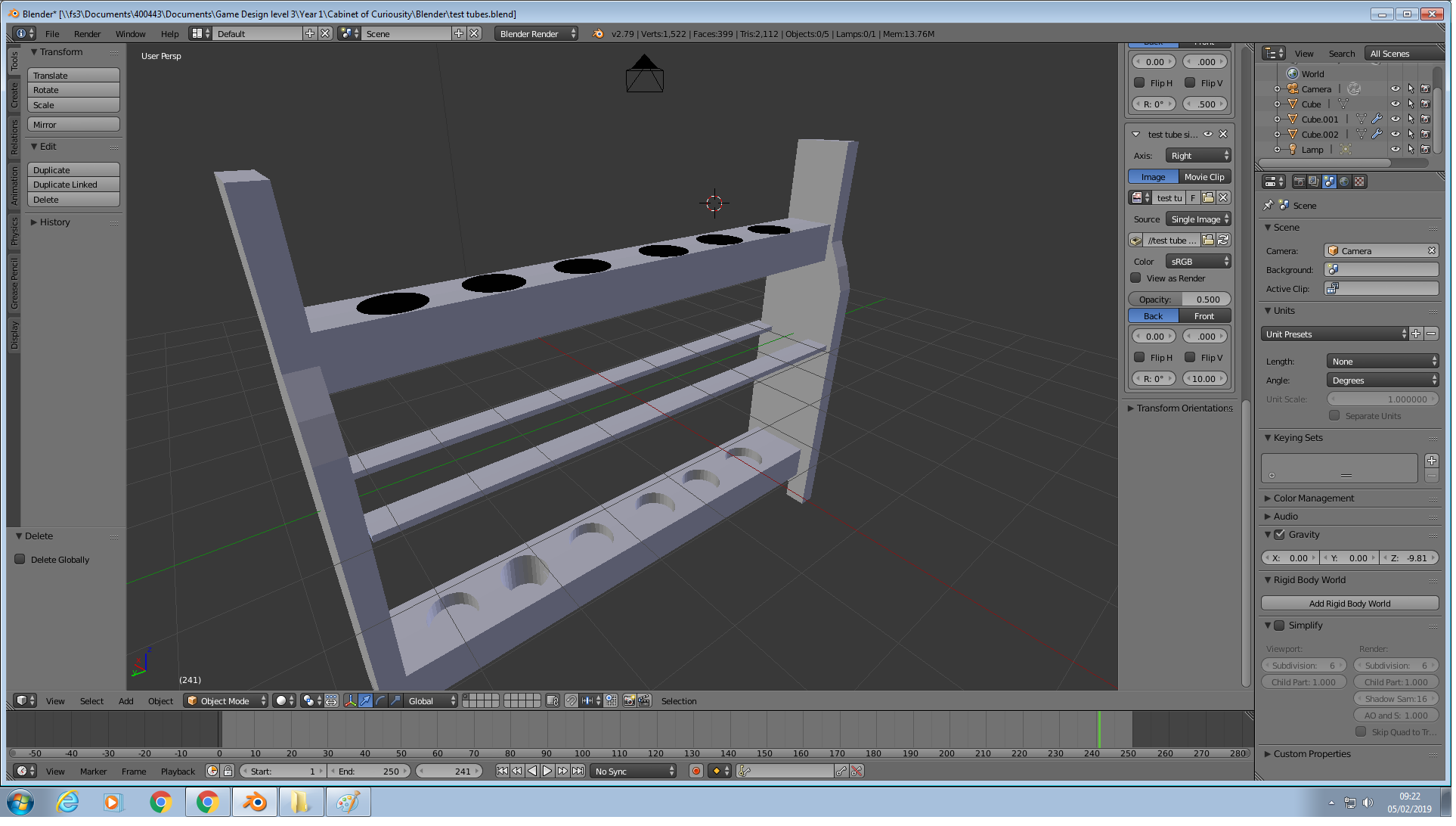The height and width of the screenshot is (826, 1456).
Task: Open the Render menu
Action: tap(88, 34)
